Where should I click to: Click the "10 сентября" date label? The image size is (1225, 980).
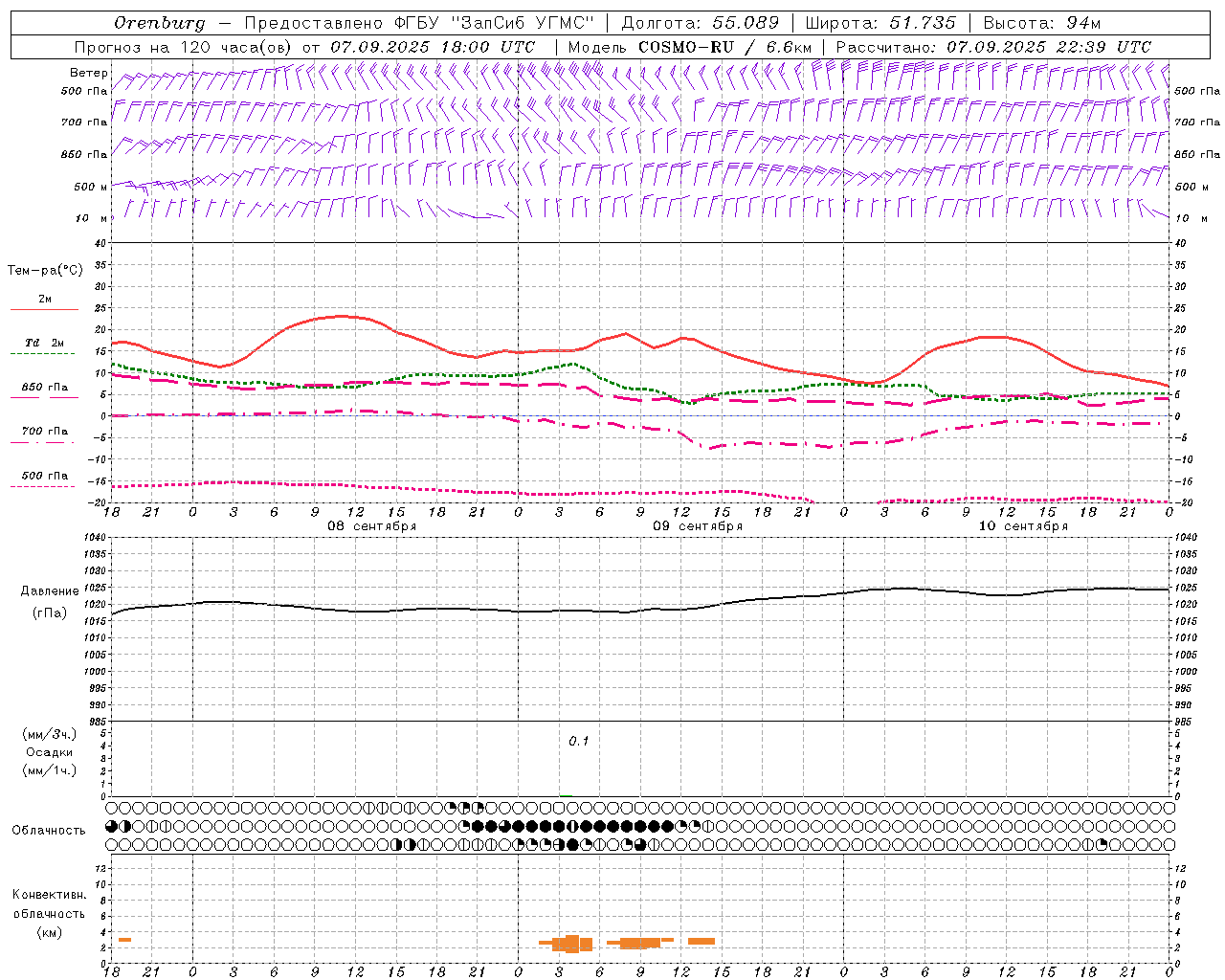coord(1023,525)
